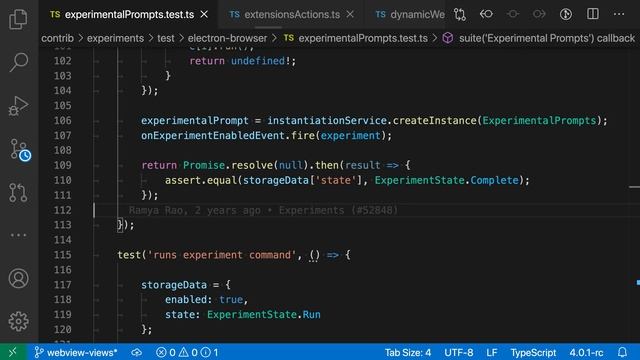Click the middle circle navigation icon in the editor toolbar
Image resolution: width=640 pixels, height=360 pixels.
[x=513, y=14]
